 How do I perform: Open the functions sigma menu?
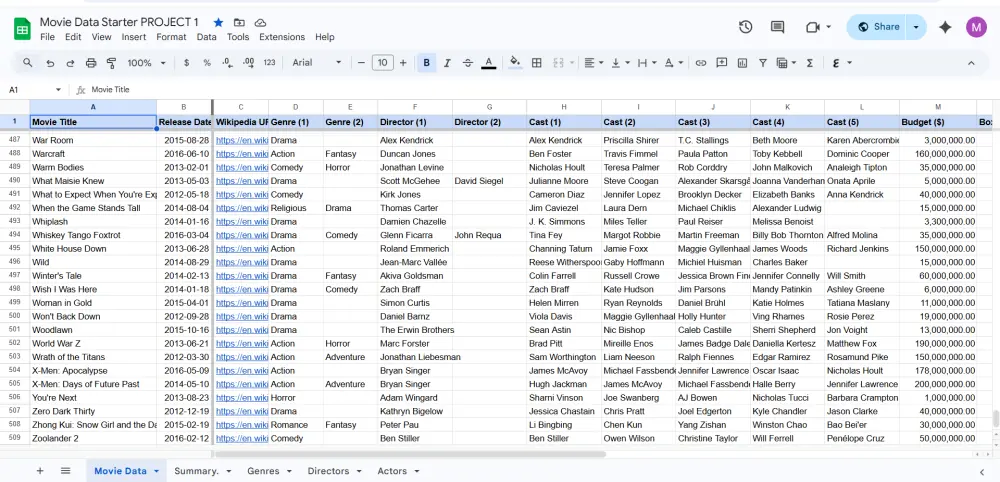810,63
